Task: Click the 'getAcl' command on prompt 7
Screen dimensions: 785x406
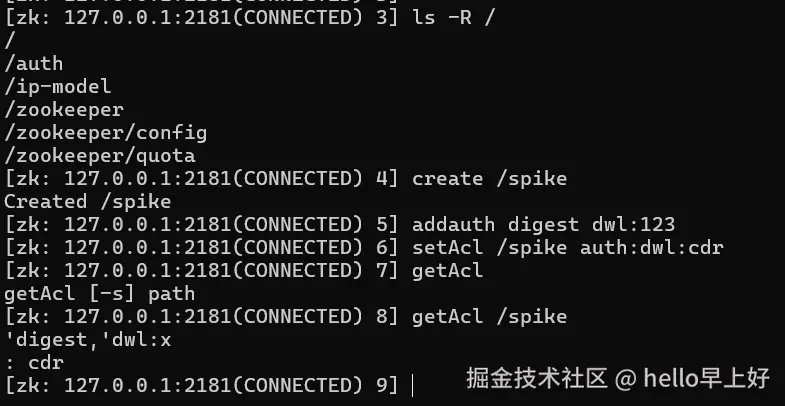Action: (x=447, y=271)
